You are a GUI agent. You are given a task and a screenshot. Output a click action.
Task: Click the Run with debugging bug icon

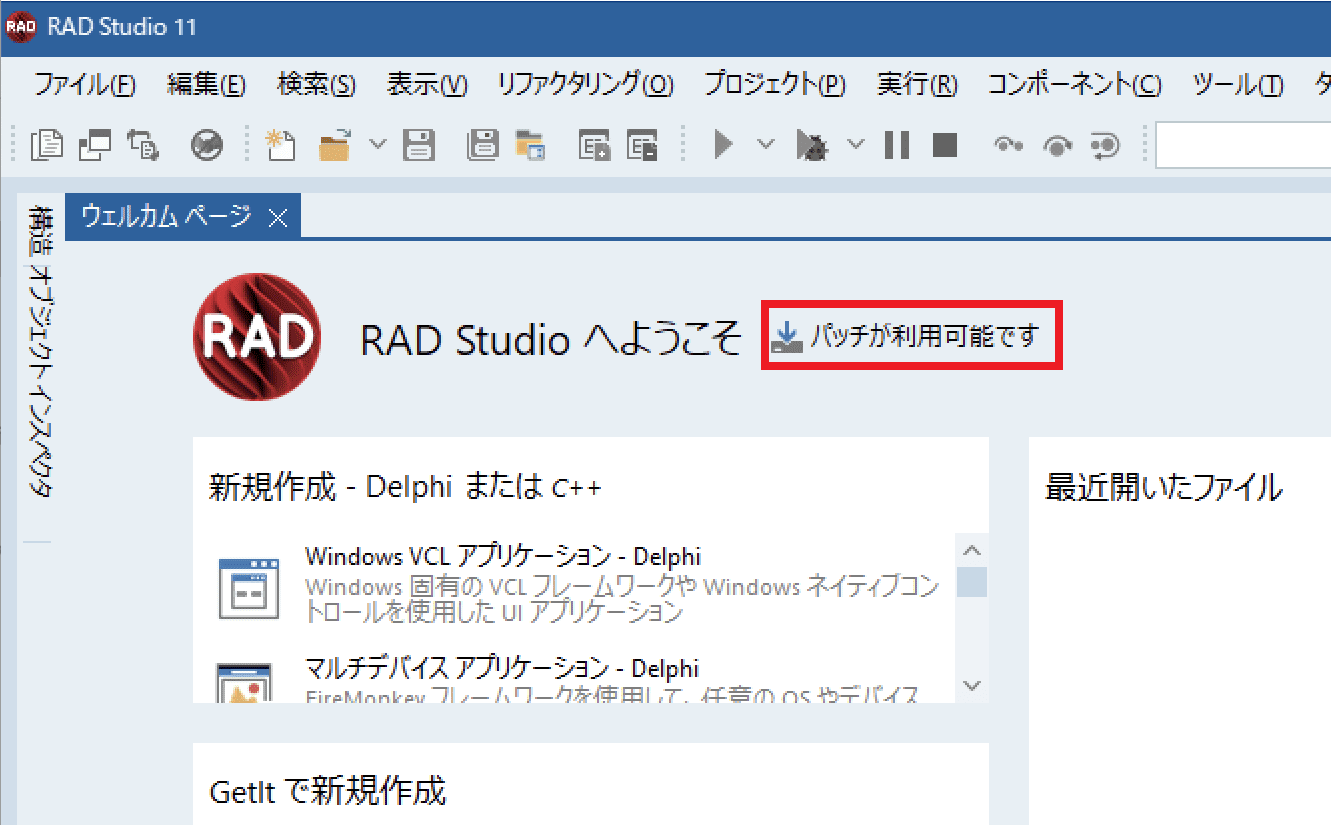(x=812, y=146)
